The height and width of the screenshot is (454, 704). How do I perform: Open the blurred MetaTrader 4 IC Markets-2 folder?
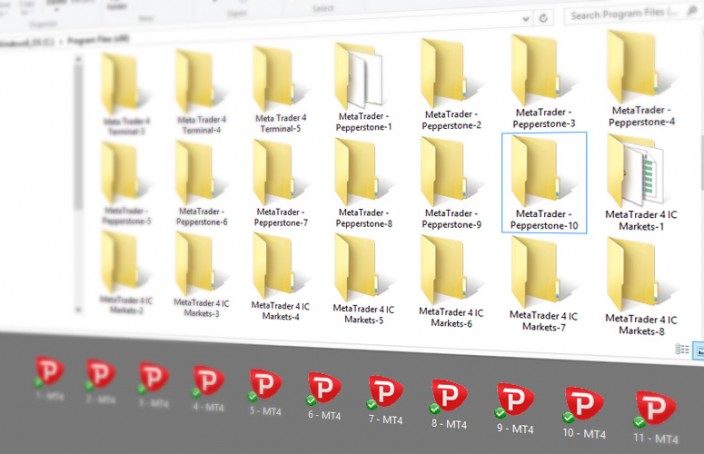[x=125, y=273]
